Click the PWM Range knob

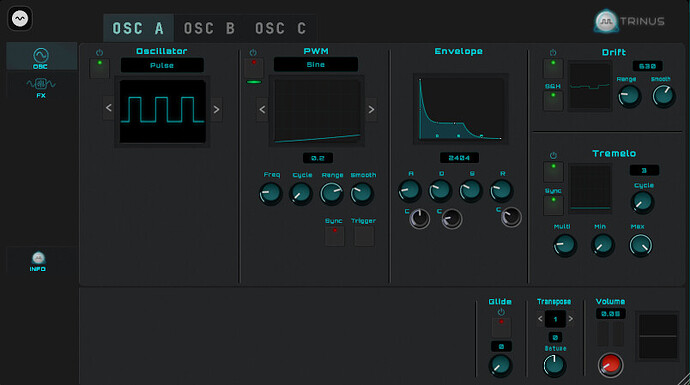click(x=331, y=194)
